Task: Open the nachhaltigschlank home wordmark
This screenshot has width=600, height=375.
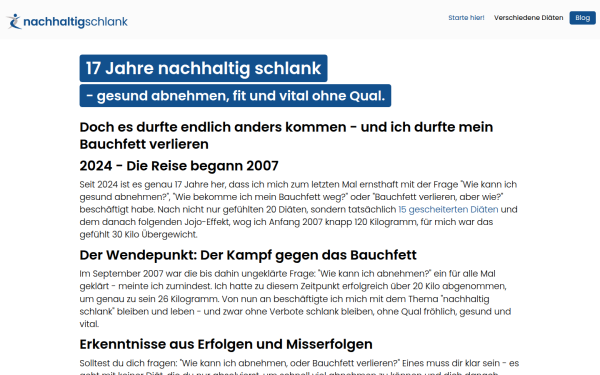Action: tap(75, 22)
